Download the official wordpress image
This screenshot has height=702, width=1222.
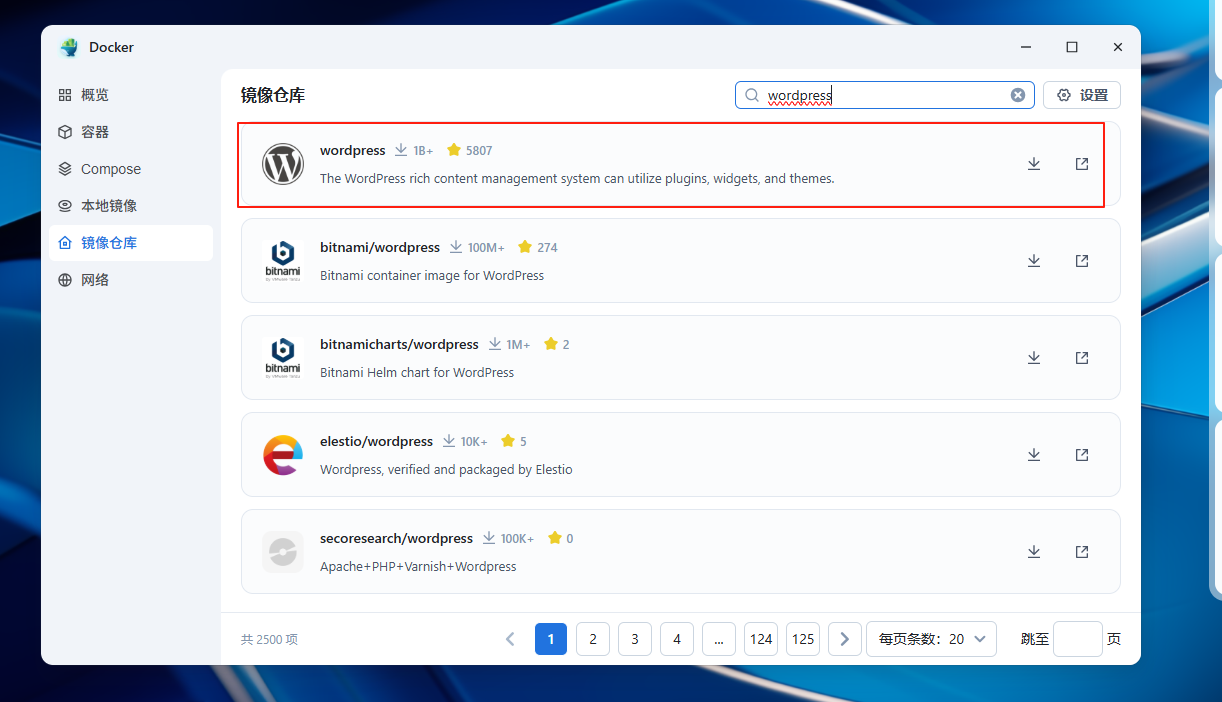(x=1034, y=164)
